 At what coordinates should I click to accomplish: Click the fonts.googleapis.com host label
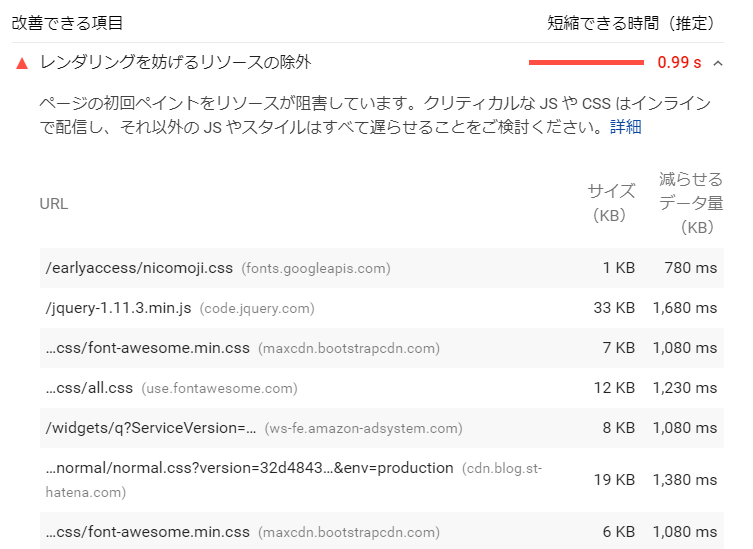click(316, 268)
